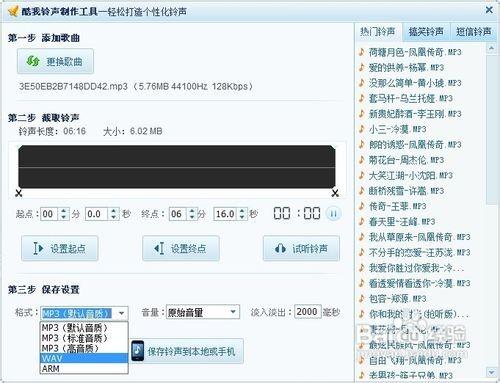Switch to 短信铃声 tab

[x=473, y=32]
